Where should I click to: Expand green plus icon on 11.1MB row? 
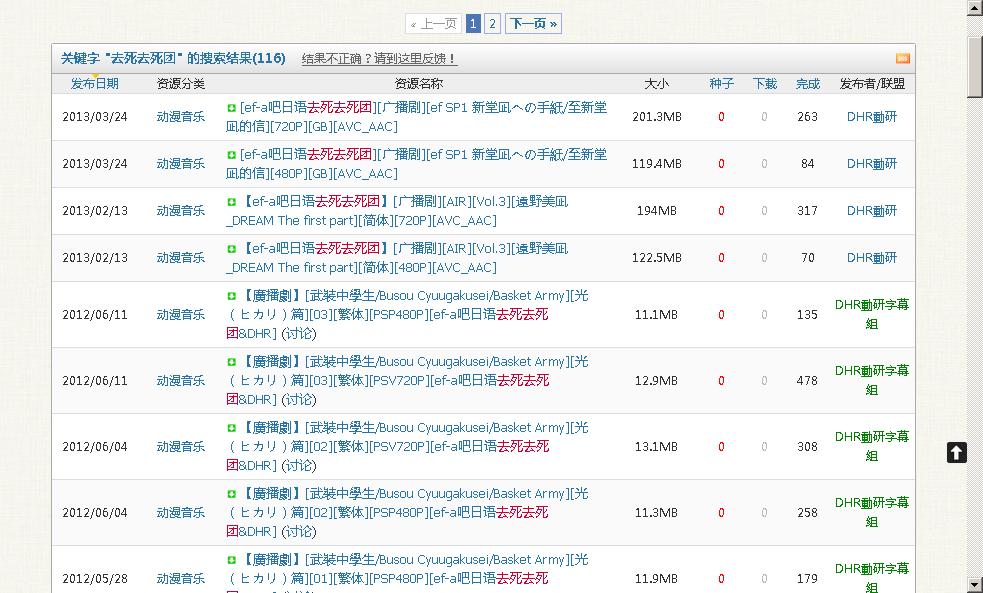231,296
